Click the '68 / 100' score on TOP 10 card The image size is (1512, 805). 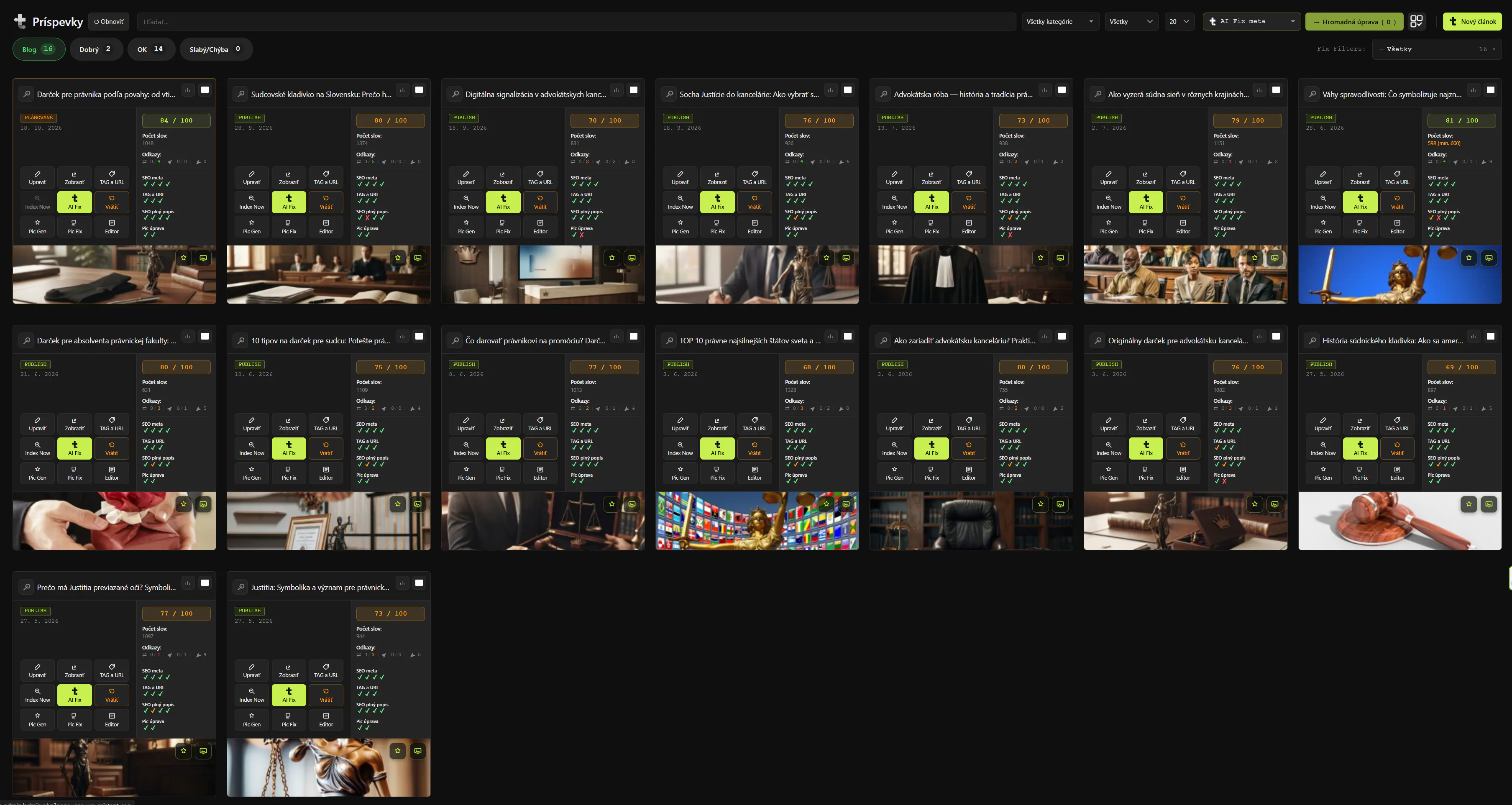(819, 367)
